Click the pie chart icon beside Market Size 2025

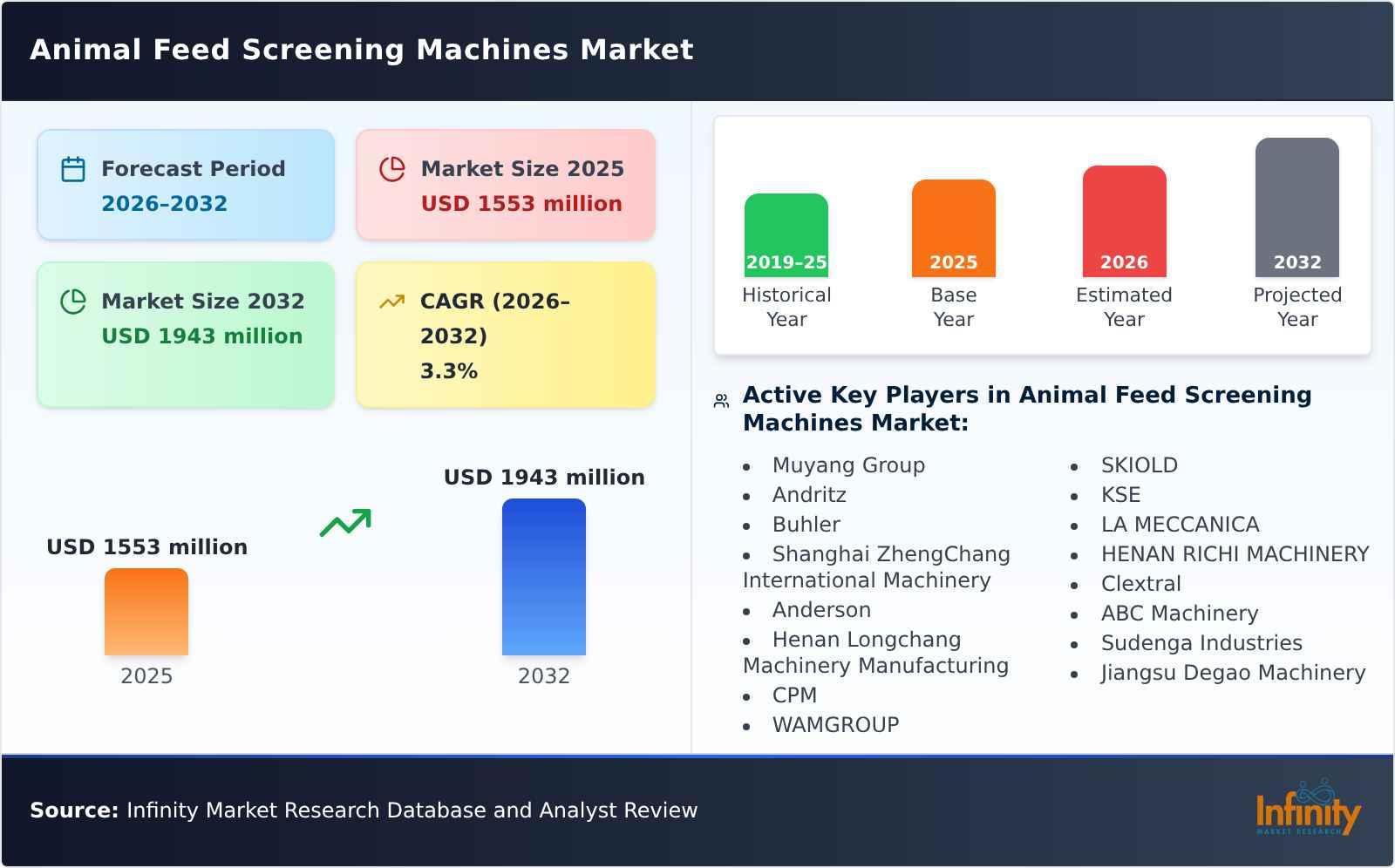(393, 169)
